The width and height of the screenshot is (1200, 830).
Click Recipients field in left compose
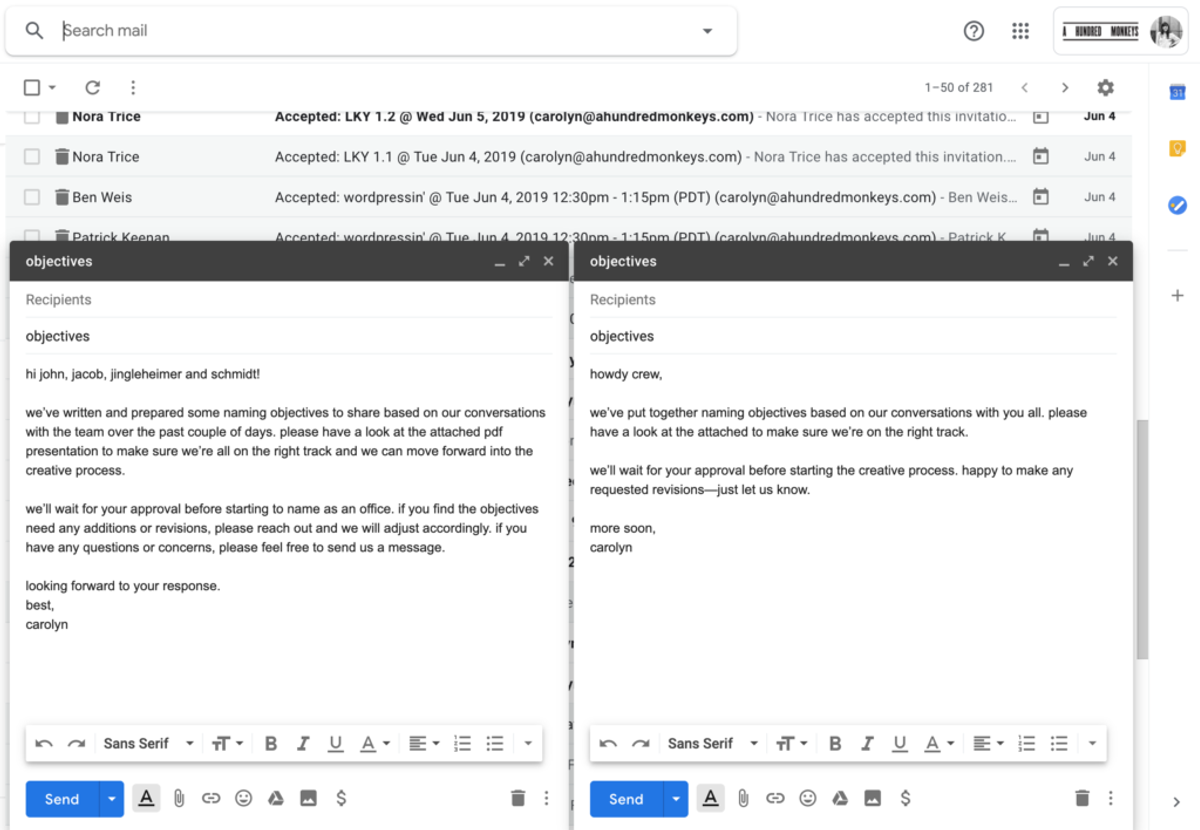[288, 300]
